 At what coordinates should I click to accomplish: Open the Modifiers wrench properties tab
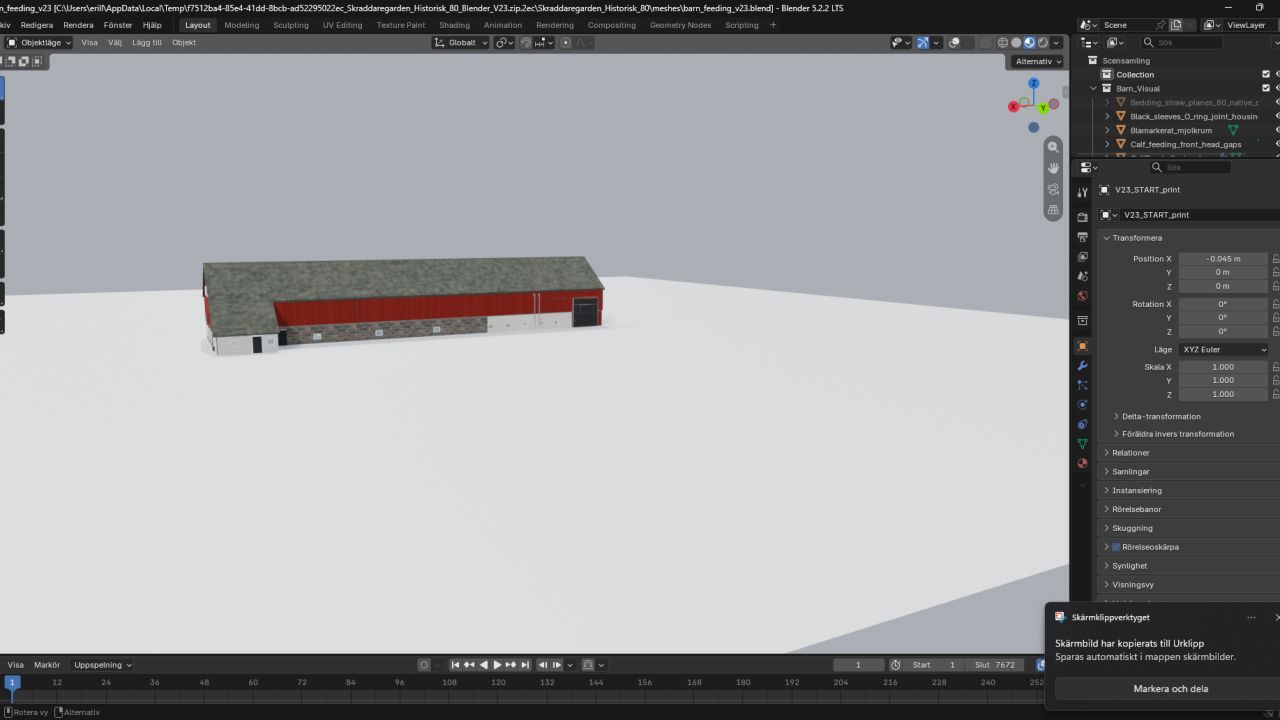pyautogui.click(x=1082, y=366)
